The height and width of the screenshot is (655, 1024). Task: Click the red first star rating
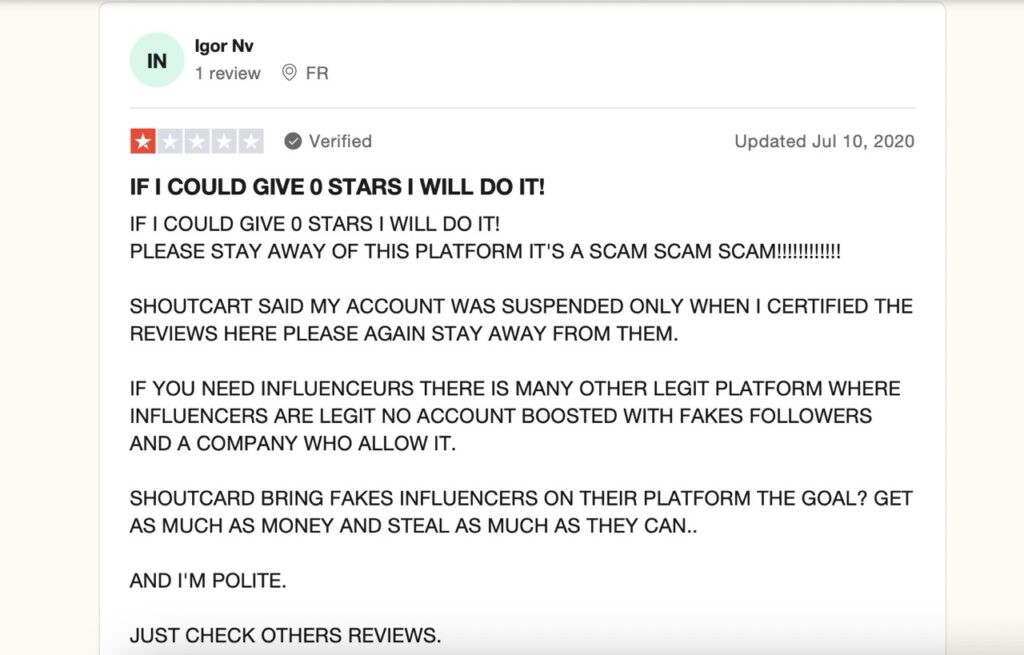(x=143, y=141)
